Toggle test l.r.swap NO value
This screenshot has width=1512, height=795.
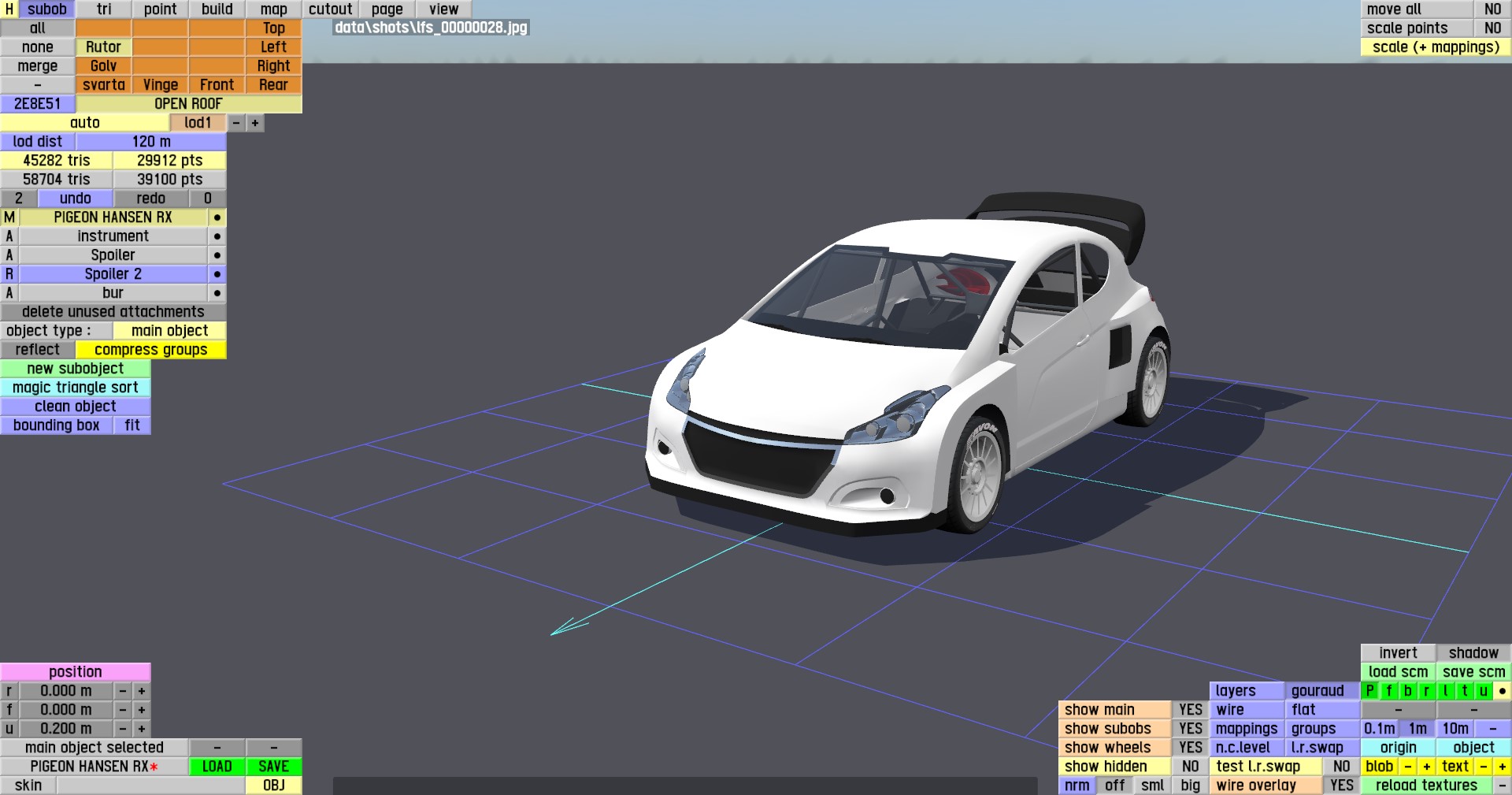(1341, 767)
